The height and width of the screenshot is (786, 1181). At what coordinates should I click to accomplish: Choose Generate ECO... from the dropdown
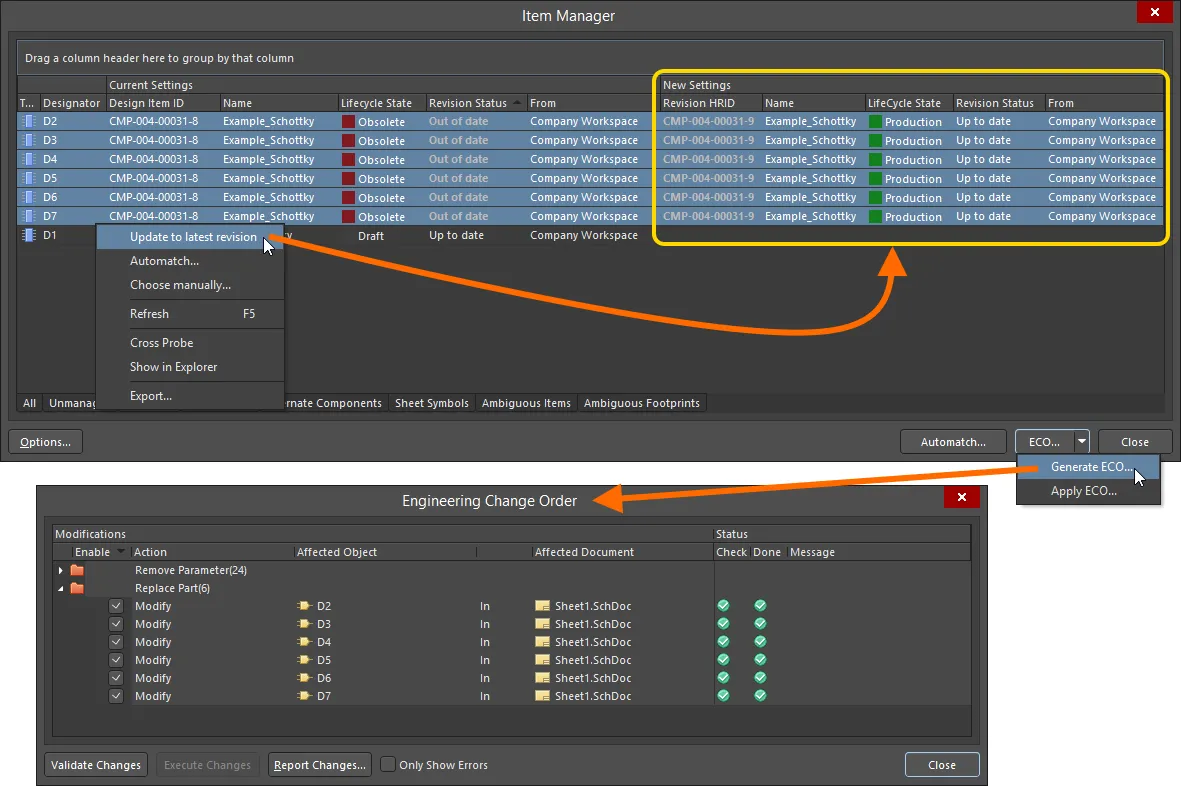pyautogui.click(x=1088, y=467)
